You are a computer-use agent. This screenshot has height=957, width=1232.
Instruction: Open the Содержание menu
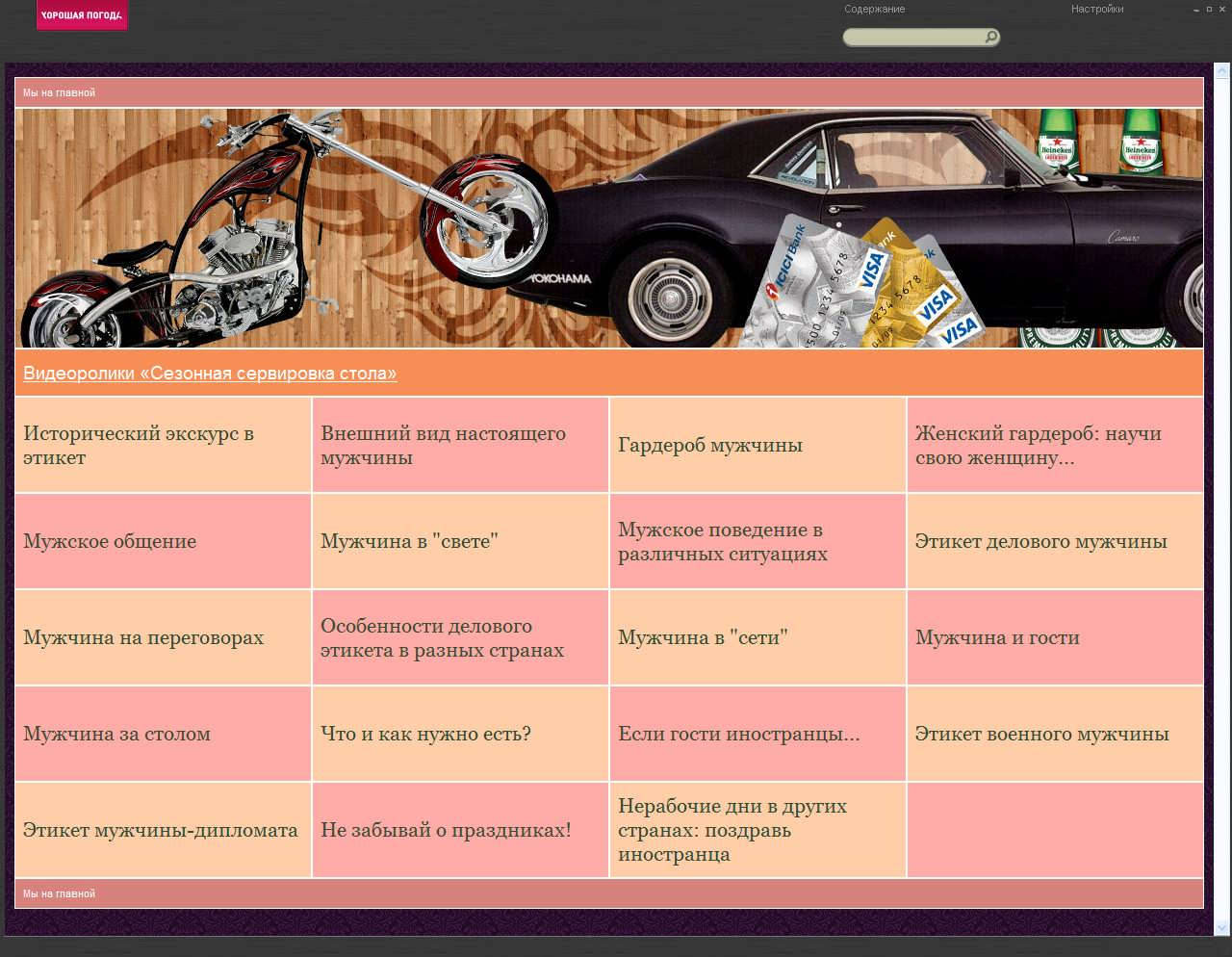[874, 10]
